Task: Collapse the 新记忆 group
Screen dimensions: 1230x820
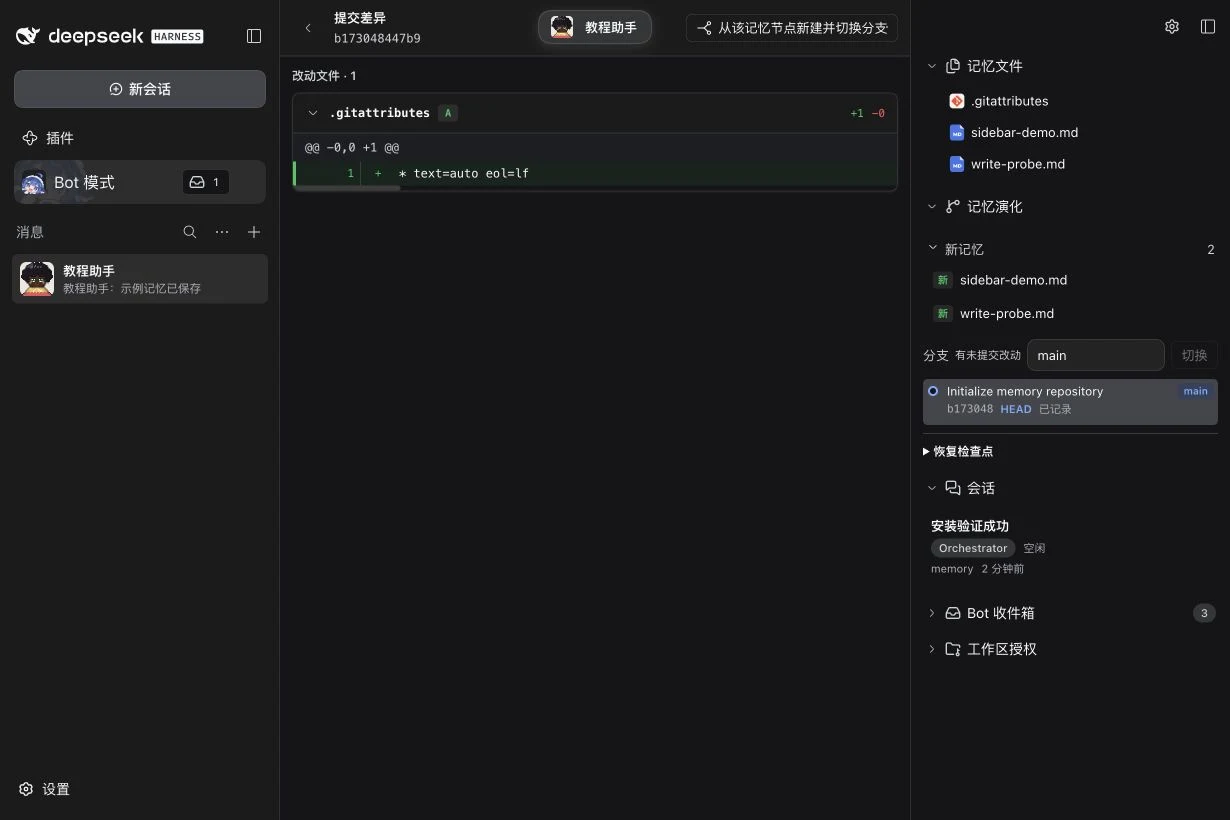Action: tap(932, 248)
